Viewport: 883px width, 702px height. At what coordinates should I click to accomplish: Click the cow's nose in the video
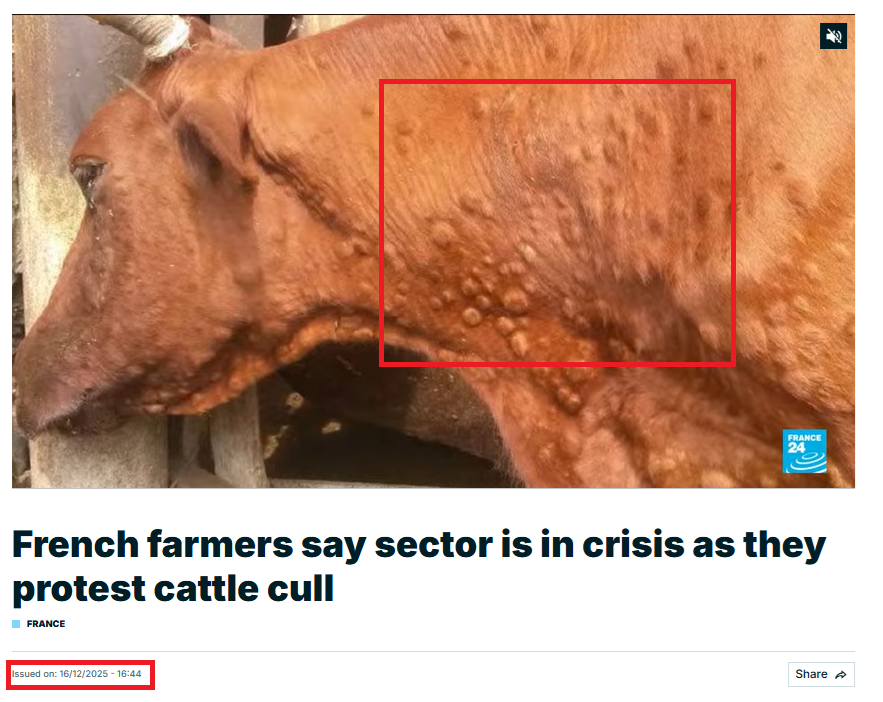40,395
